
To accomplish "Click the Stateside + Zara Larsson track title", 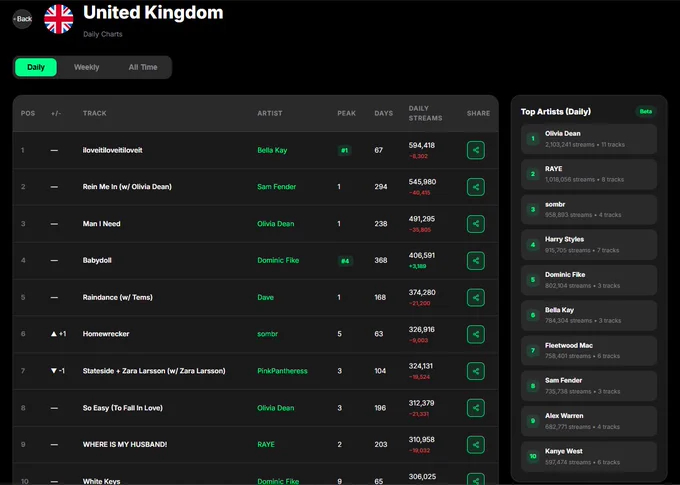I will tap(154, 371).
